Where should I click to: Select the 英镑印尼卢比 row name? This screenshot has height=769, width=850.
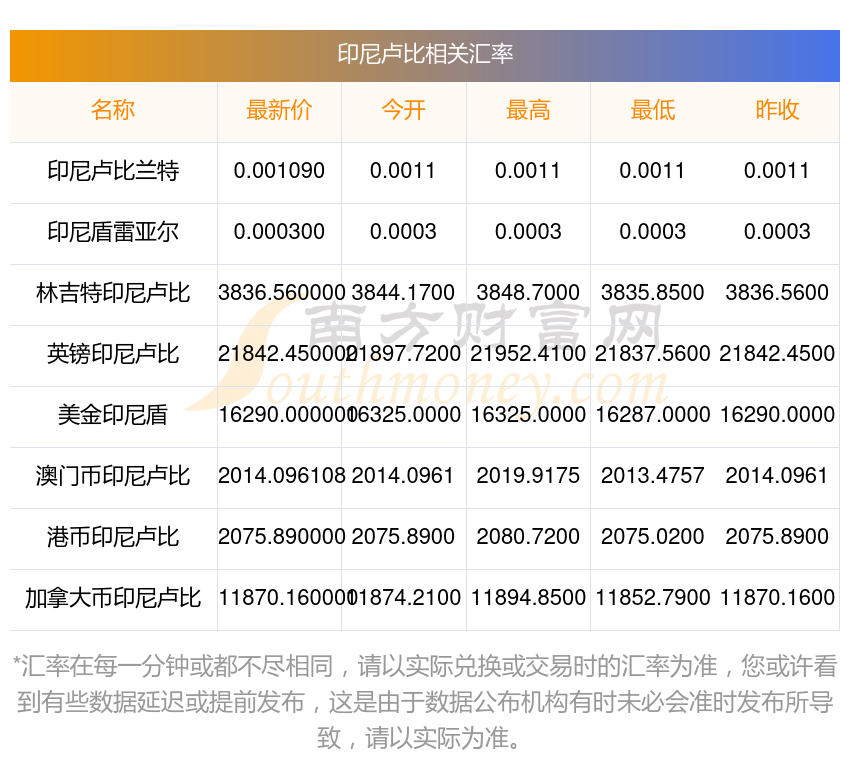[x=113, y=354]
